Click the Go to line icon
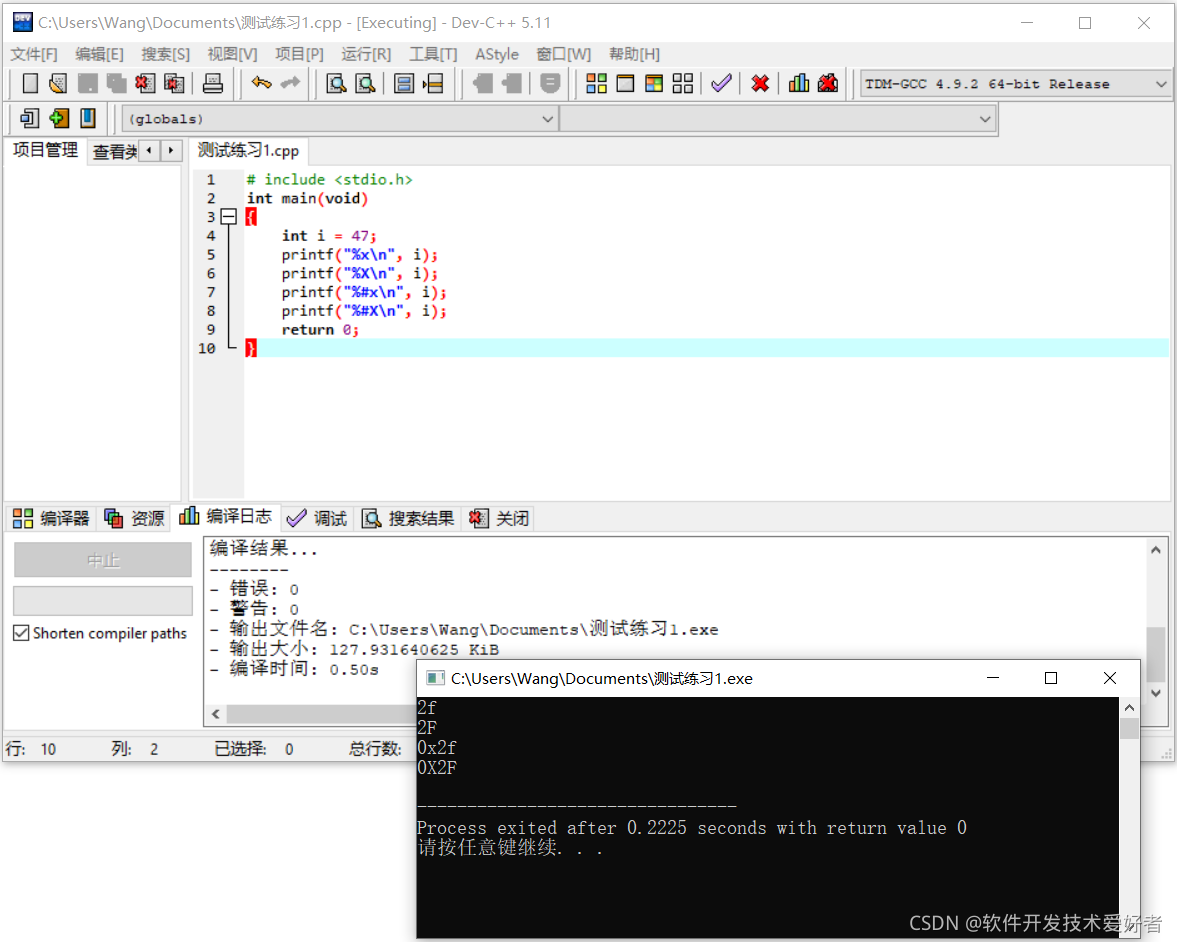Viewport: 1177px width, 942px height. click(433, 83)
